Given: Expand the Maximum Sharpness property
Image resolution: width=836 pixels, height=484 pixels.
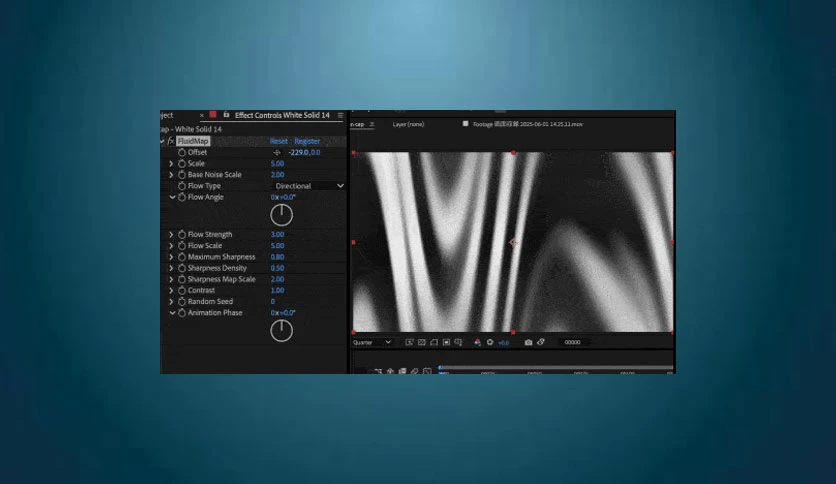Looking at the screenshot, I should (x=171, y=257).
